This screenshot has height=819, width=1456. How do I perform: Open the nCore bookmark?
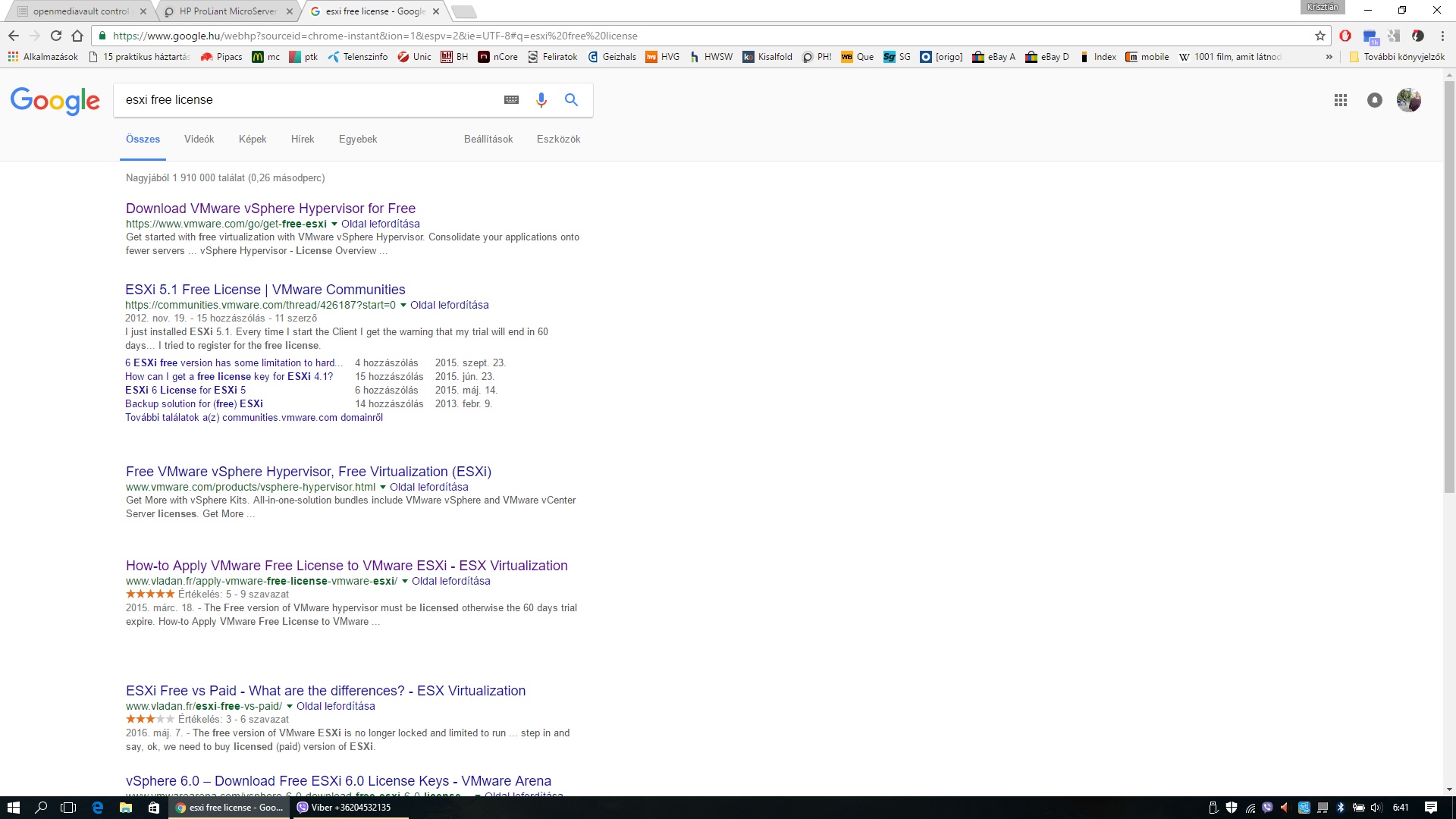tap(498, 57)
